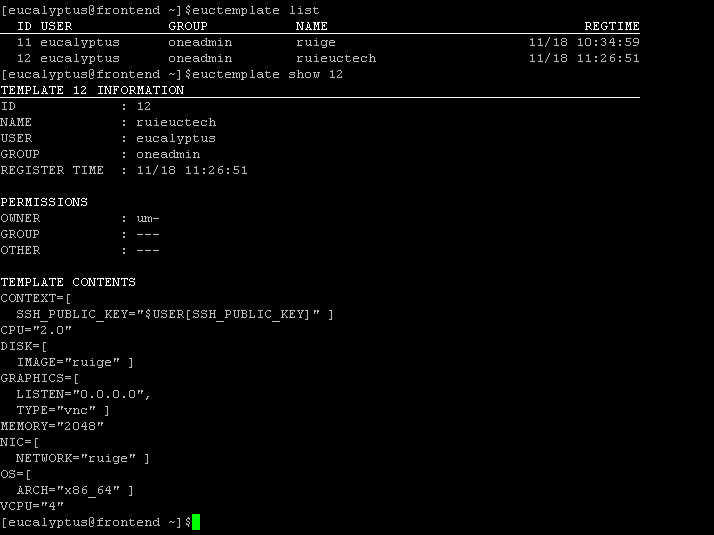Click the 'CPU="2.0"' line
Screen dimensions: 714x535
coord(36,330)
